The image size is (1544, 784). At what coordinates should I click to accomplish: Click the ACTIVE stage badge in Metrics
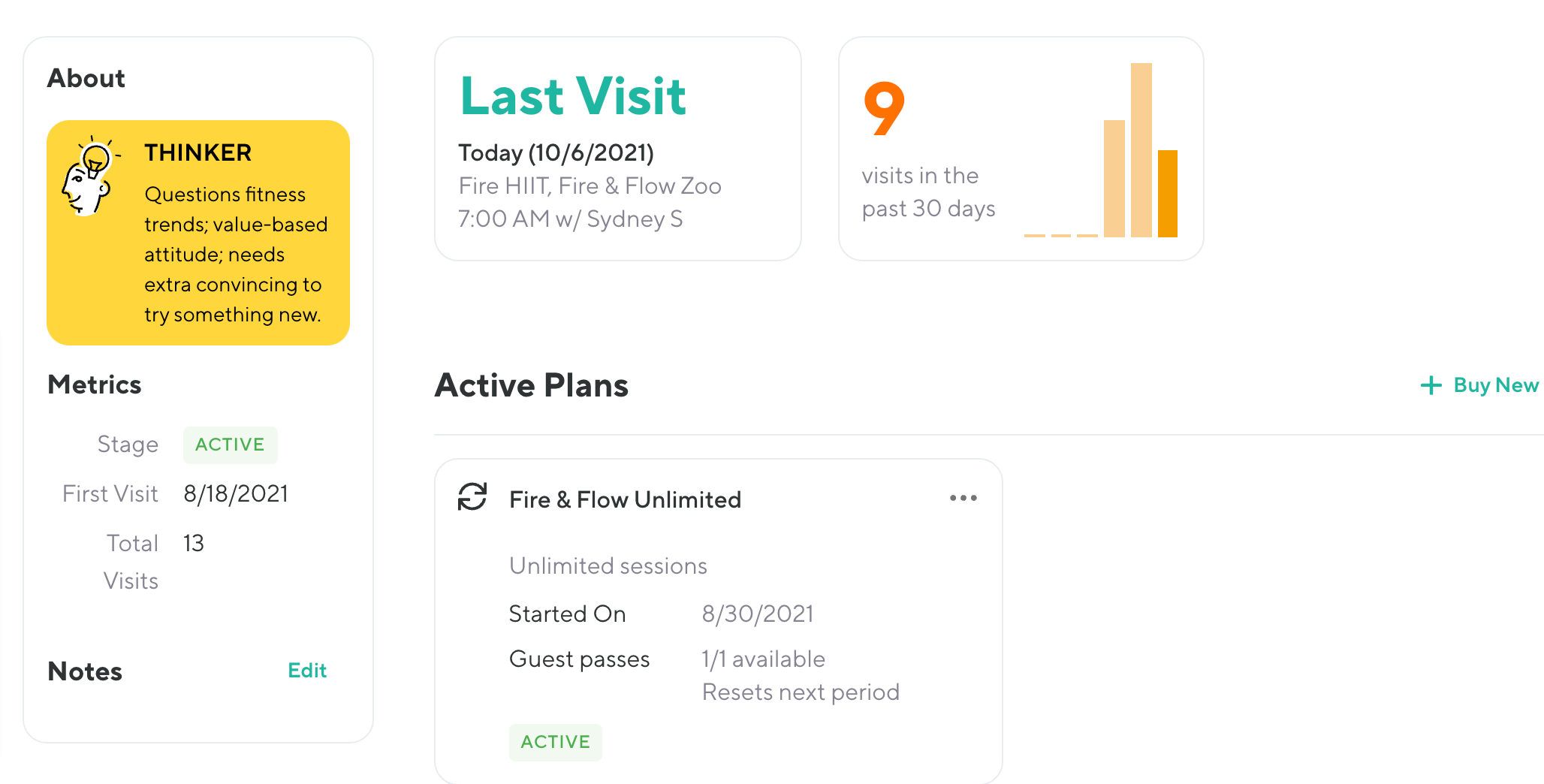pyautogui.click(x=230, y=445)
